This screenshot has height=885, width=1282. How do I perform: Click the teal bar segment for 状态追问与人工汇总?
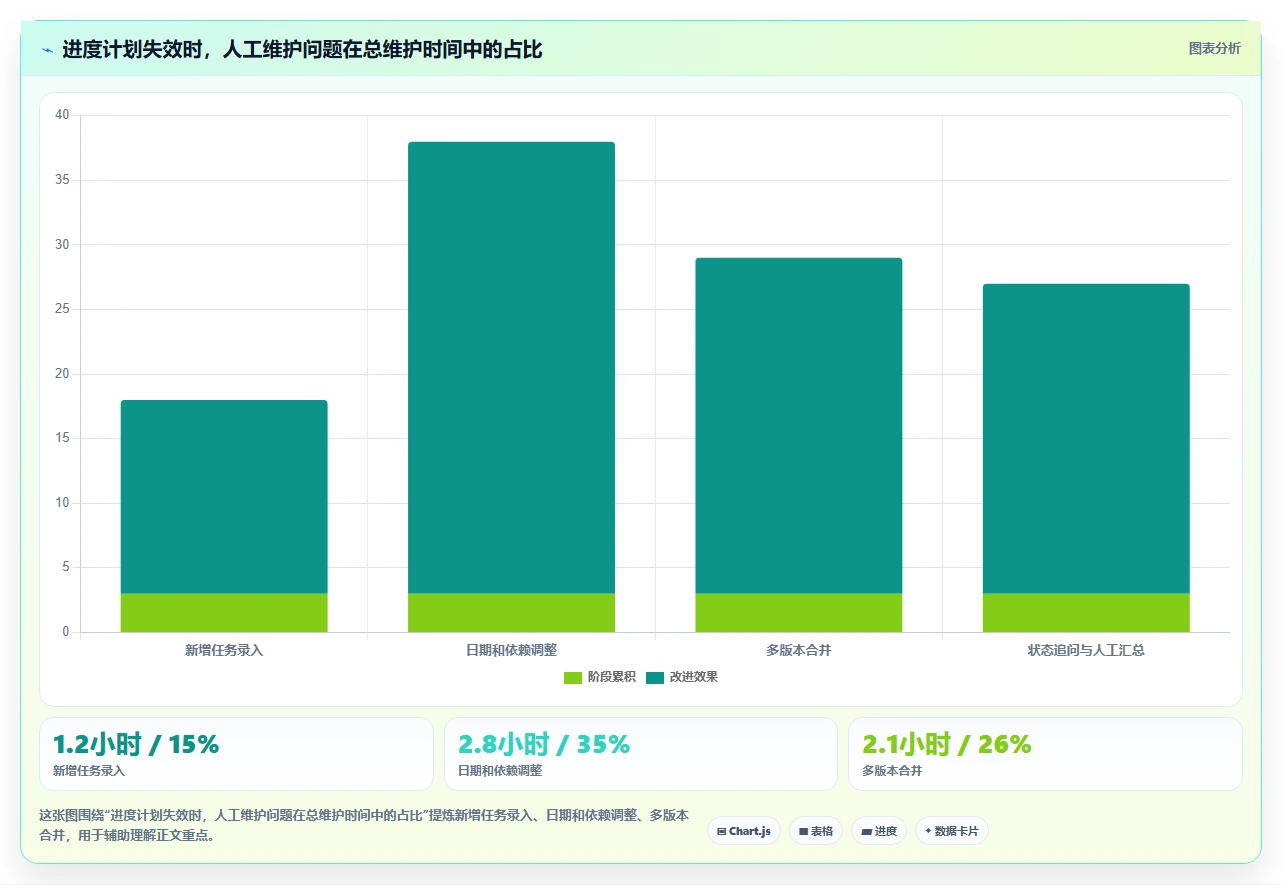(x=1086, y=439)
